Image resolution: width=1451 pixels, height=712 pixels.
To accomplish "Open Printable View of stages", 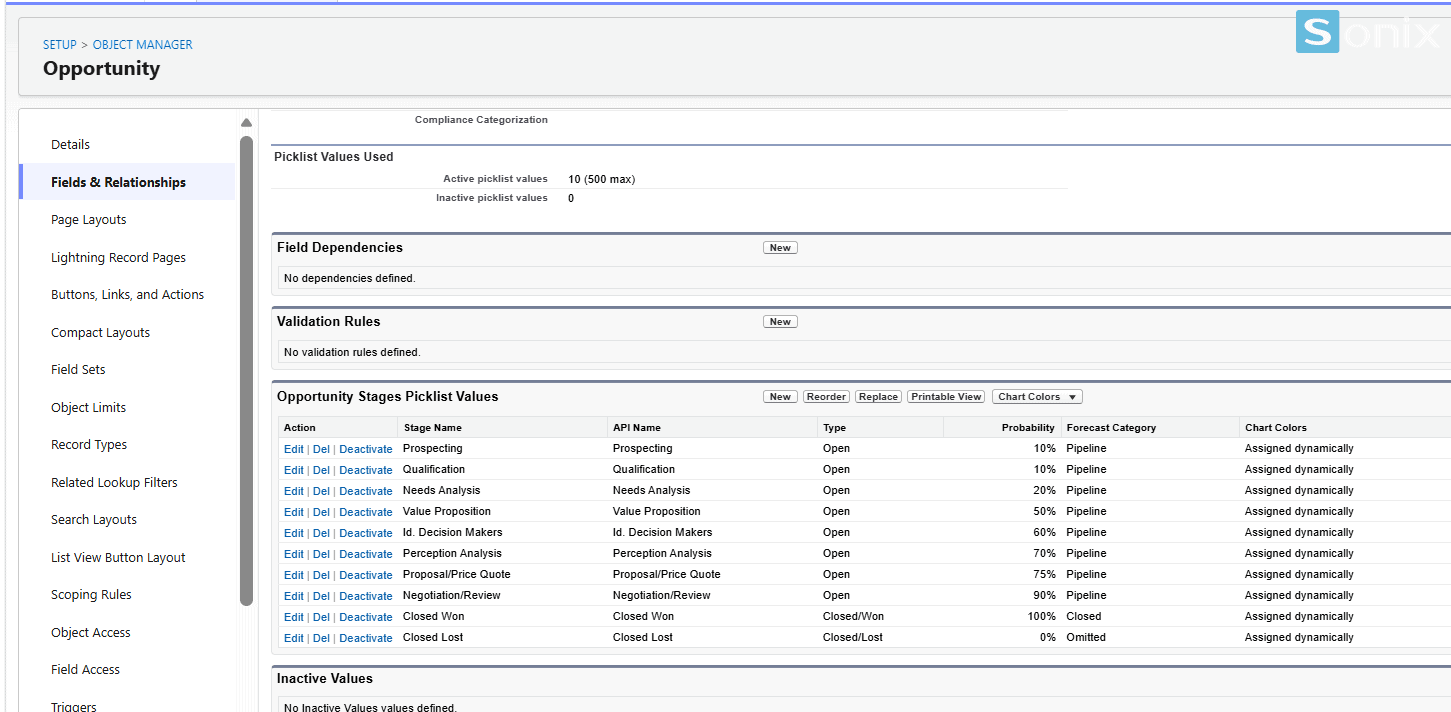I will (x=946, y=397).
